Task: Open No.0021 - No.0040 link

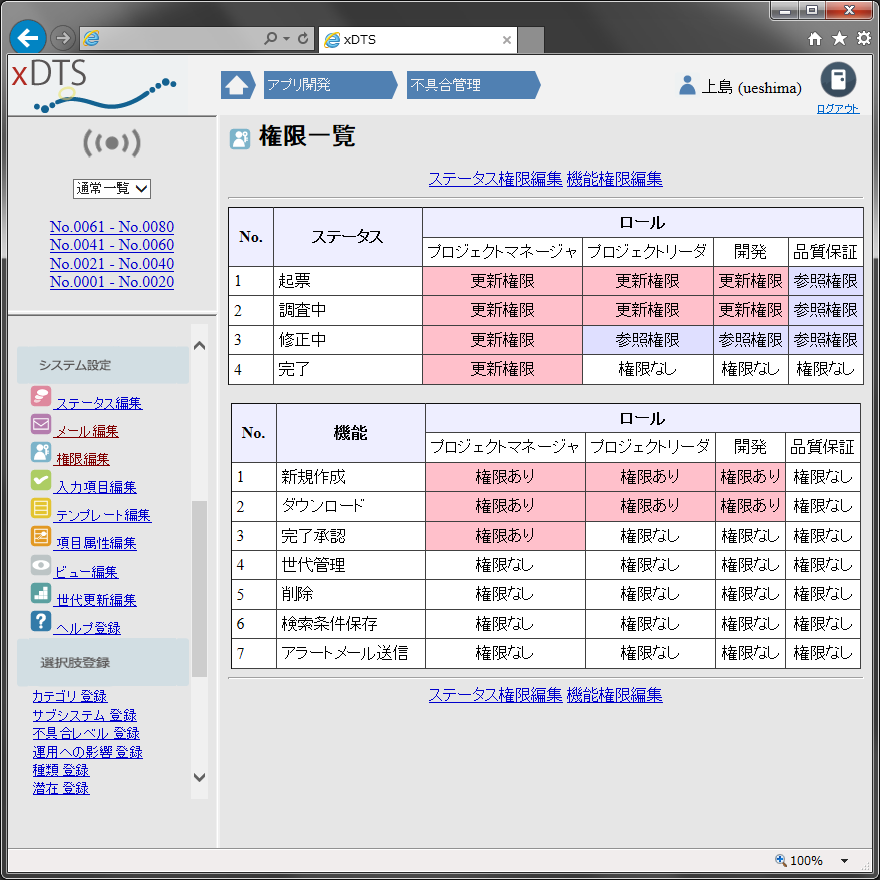Action: tap(112, 263)
